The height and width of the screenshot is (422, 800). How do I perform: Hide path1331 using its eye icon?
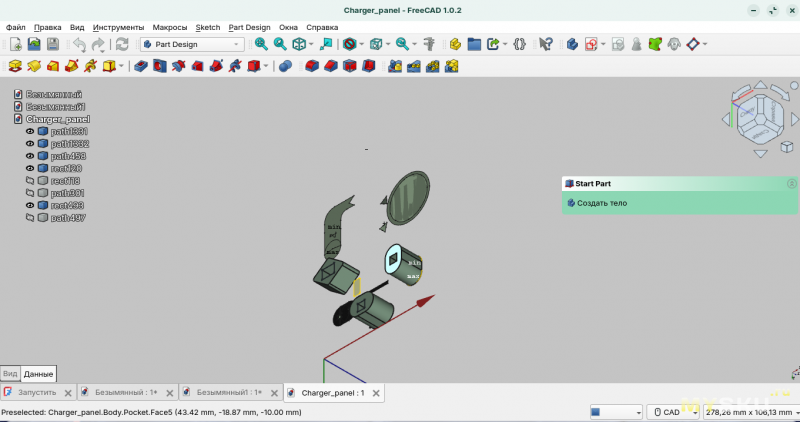[x=30, y=132]
